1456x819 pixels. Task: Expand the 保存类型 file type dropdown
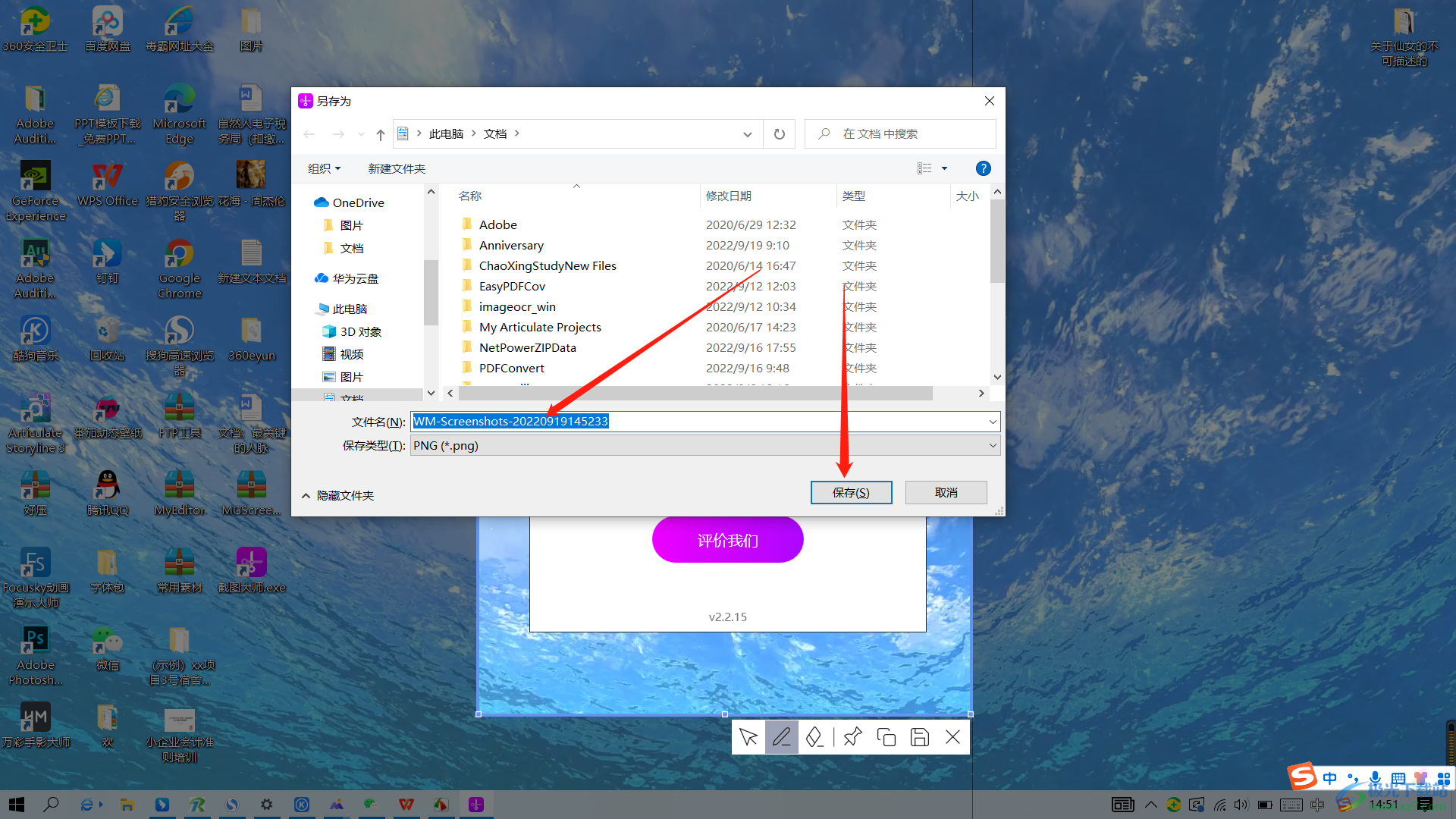click(992, 444)
